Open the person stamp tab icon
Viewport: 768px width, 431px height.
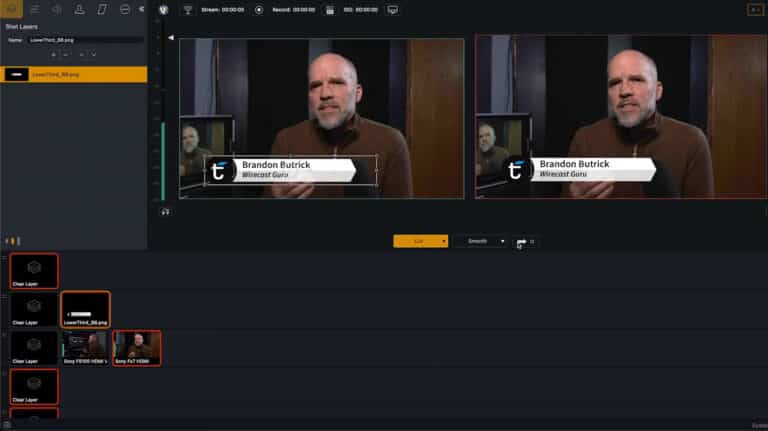tap(79, 9)
